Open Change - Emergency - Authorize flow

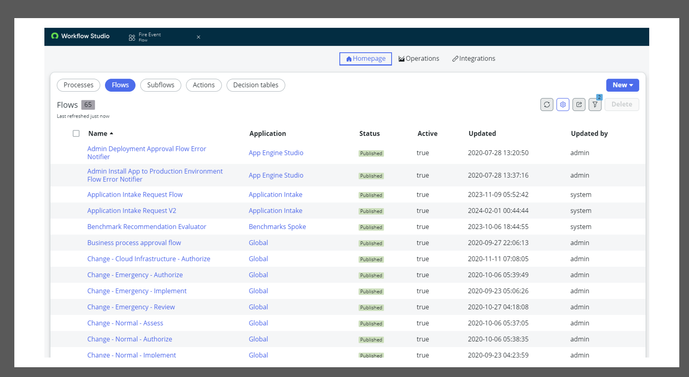tap(135, 275)
